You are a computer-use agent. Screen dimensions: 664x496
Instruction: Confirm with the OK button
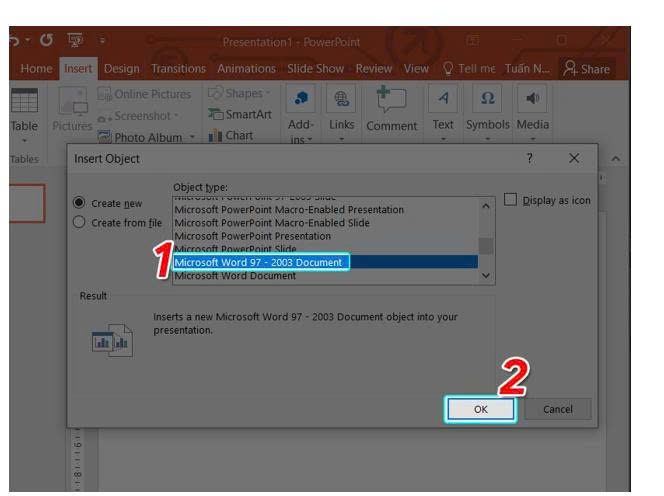click(481, 409)
